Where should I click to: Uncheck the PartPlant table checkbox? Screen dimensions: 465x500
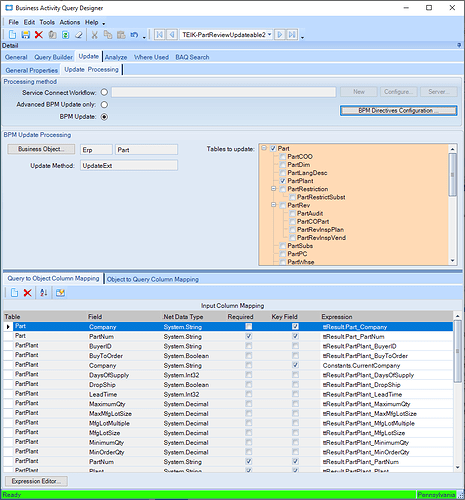pos(283,181)
